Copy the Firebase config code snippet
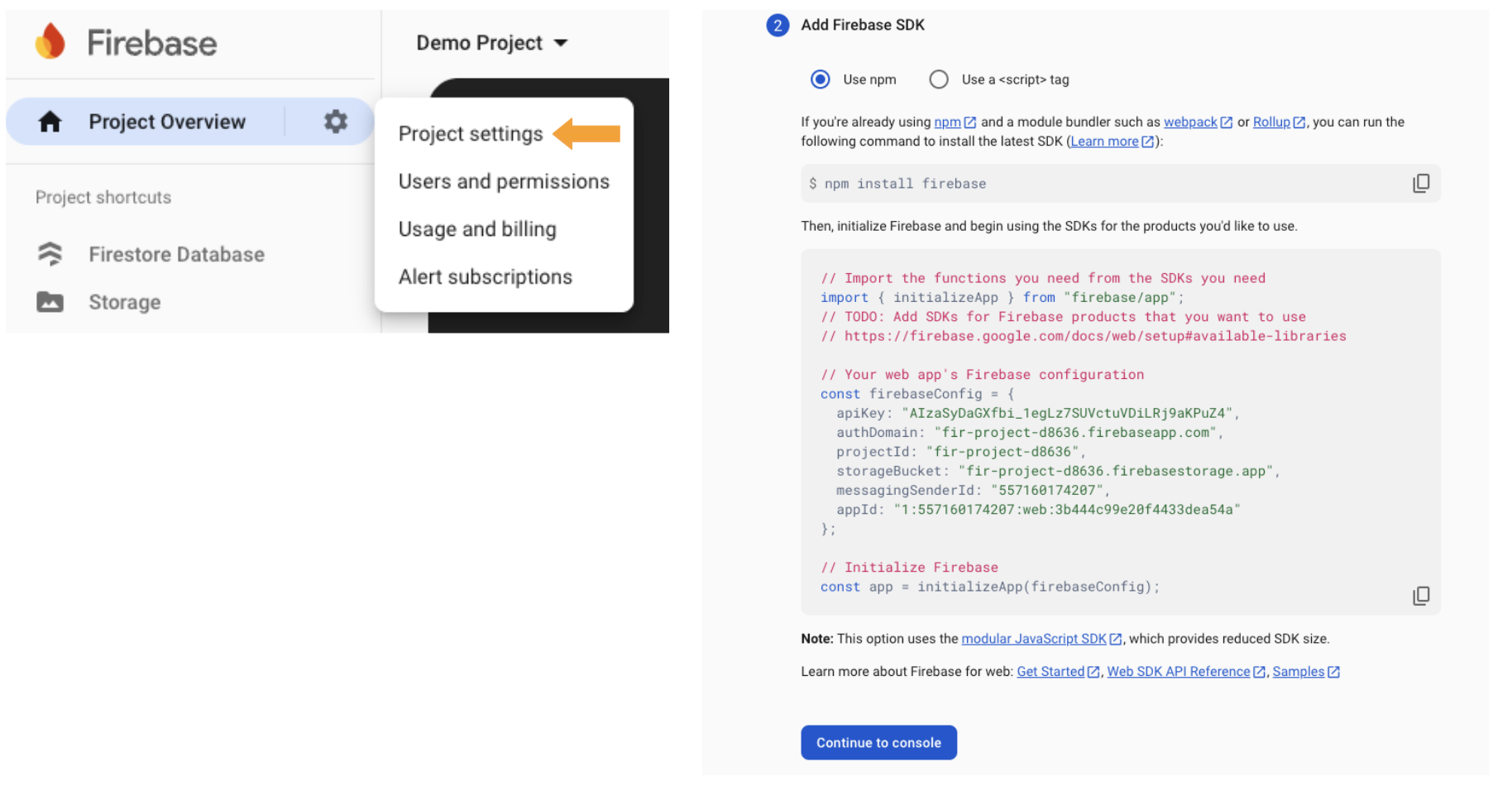 pos(1420,596)
